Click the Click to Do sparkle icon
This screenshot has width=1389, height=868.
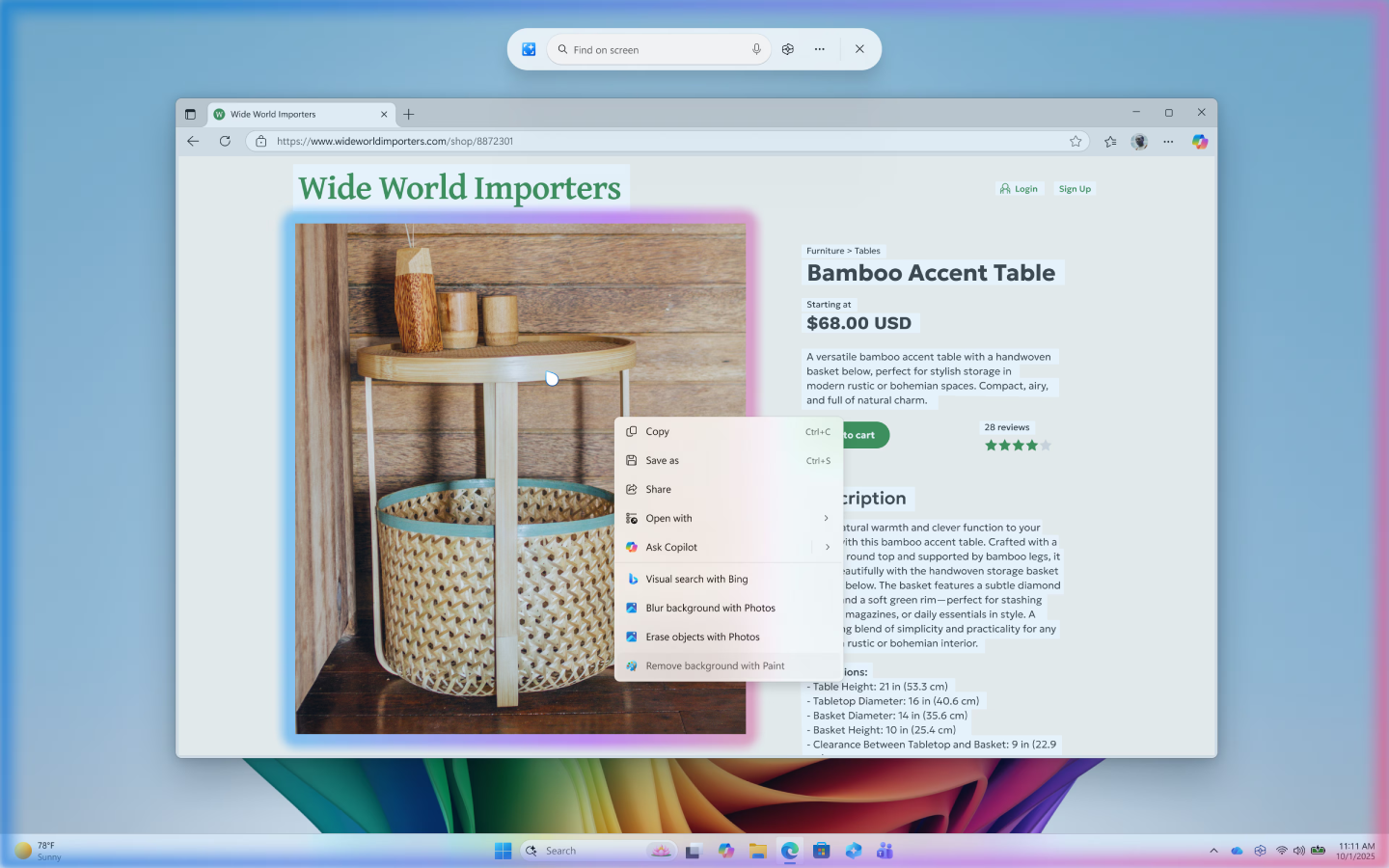coord(529,49)
